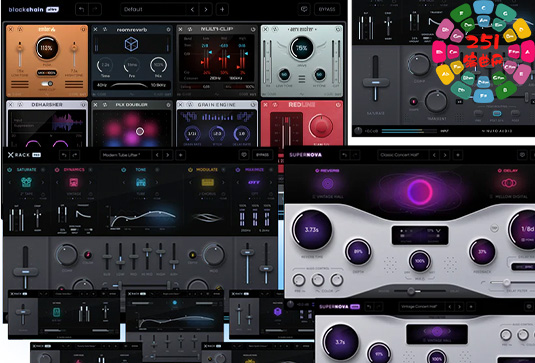Click the BYPASS button in Blockchain
Image resolution: width=535 pixels, height=363 pixels.
[327, 9]
